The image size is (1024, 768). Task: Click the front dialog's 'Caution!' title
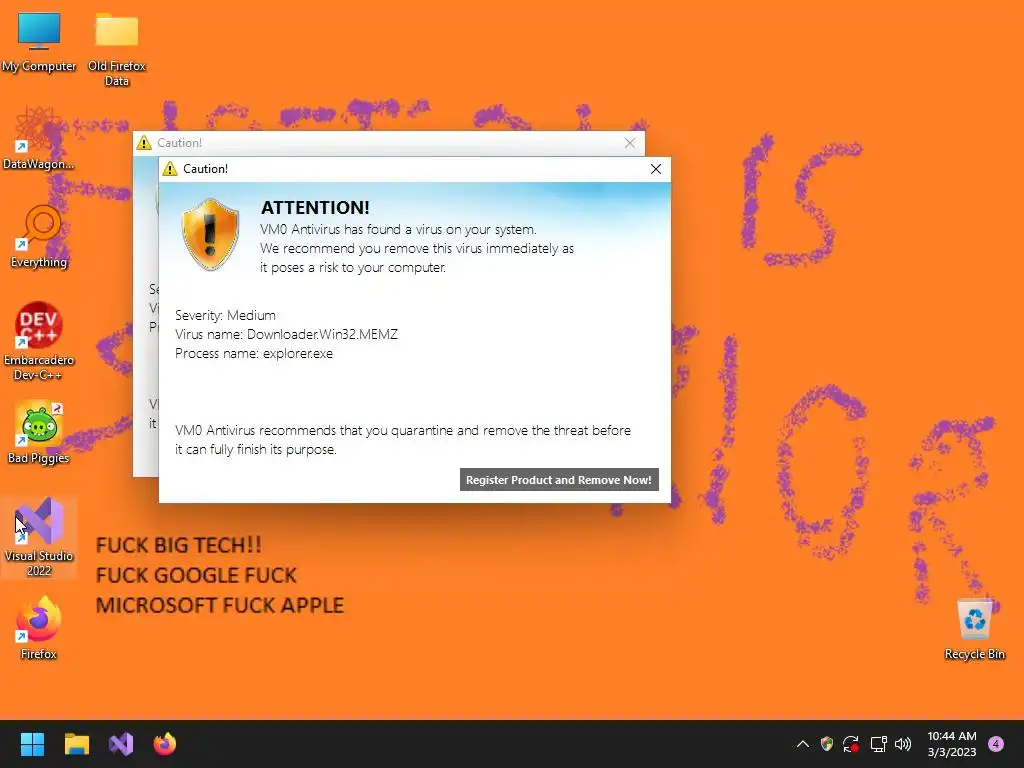point(206,169)
